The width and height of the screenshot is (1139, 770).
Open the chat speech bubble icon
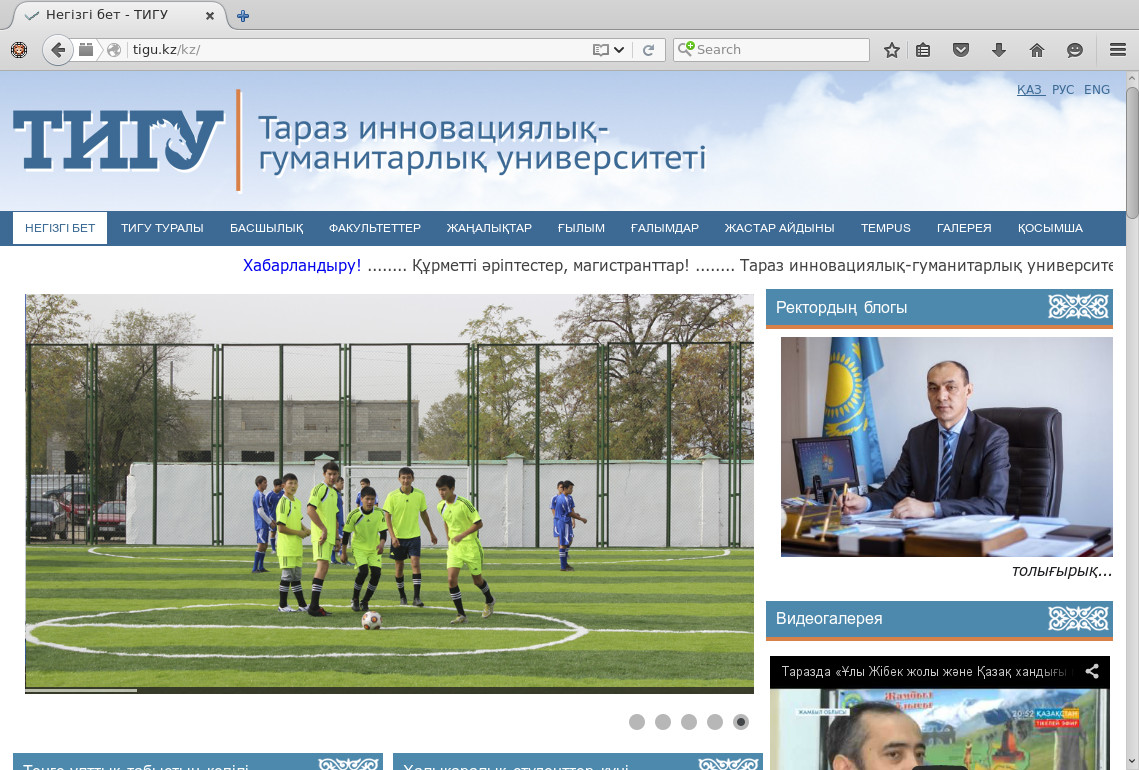click(x=1074, y=49)
